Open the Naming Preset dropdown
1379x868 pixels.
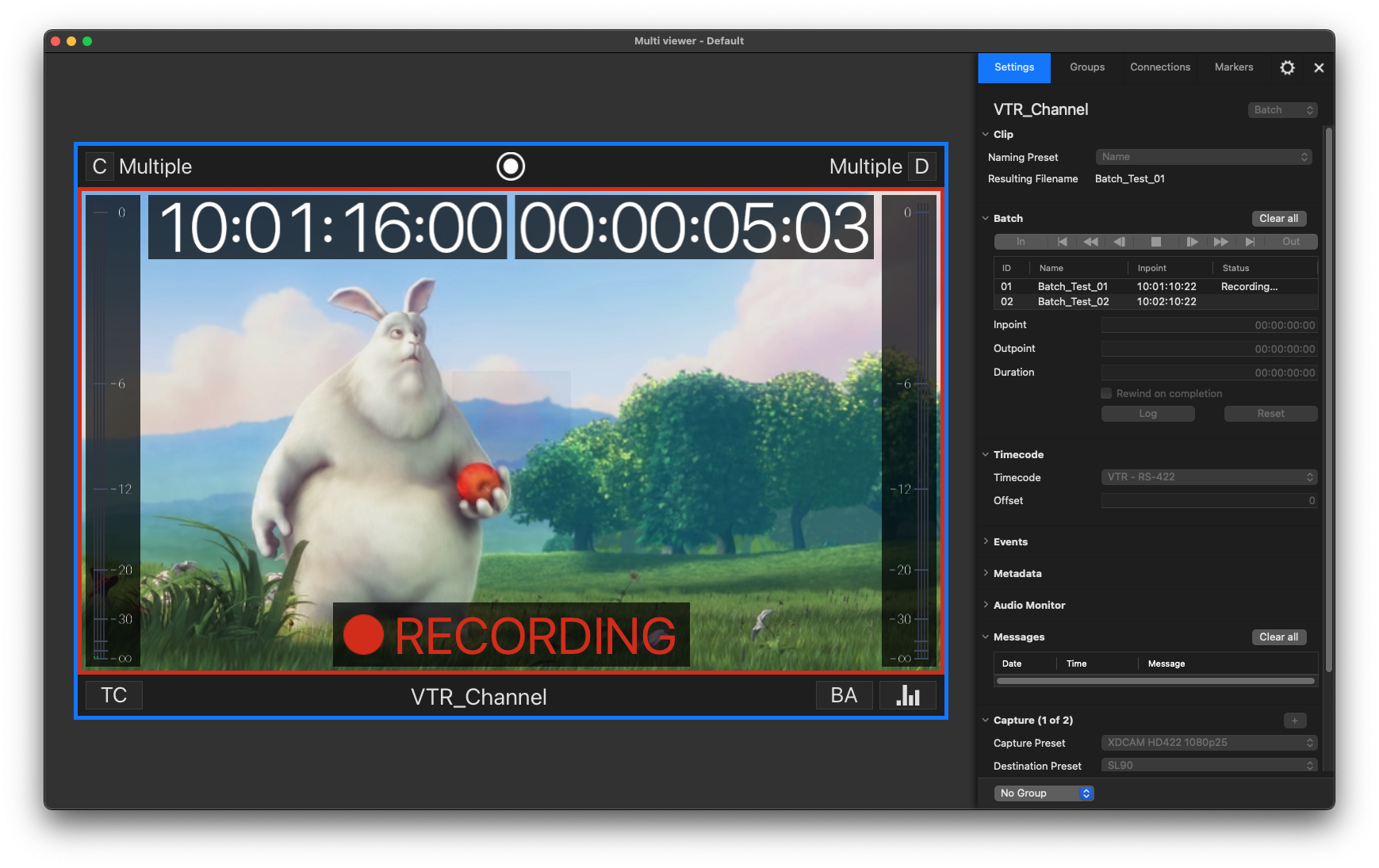[1204, 157]
